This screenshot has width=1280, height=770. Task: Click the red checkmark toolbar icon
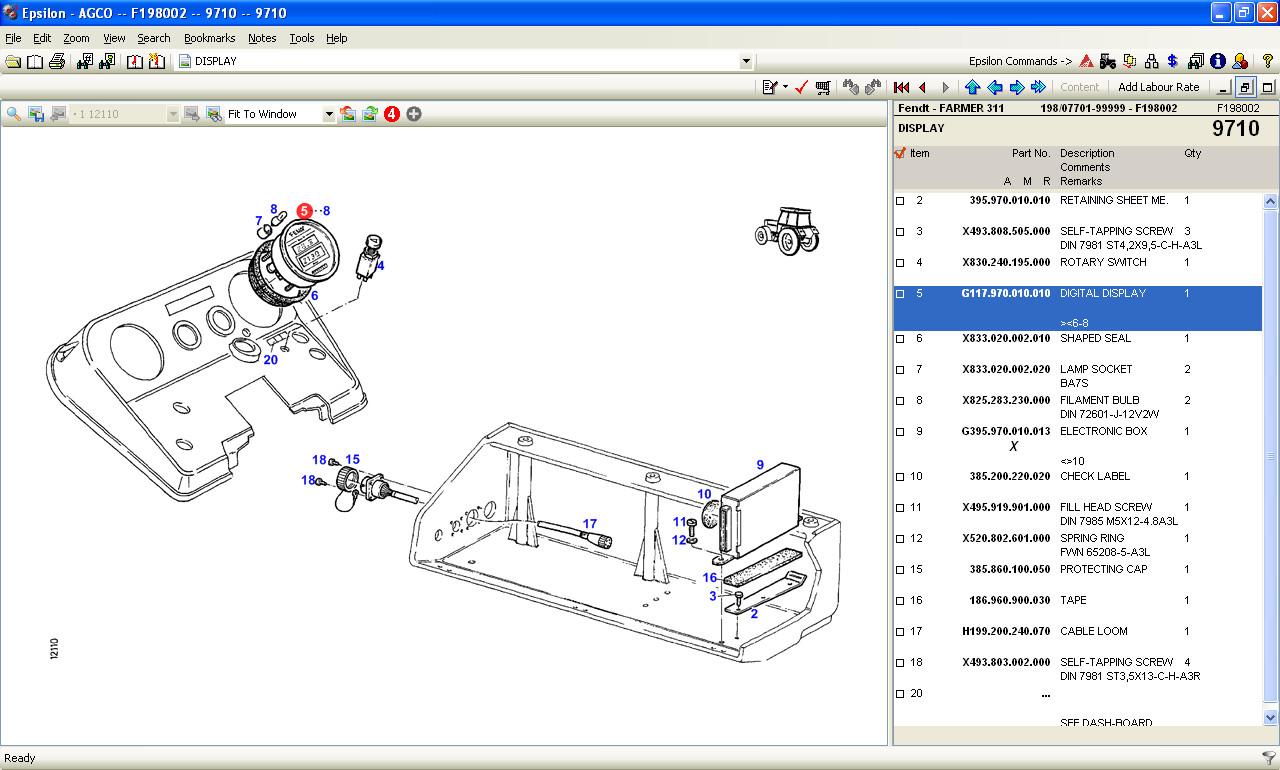coord(801,87)
